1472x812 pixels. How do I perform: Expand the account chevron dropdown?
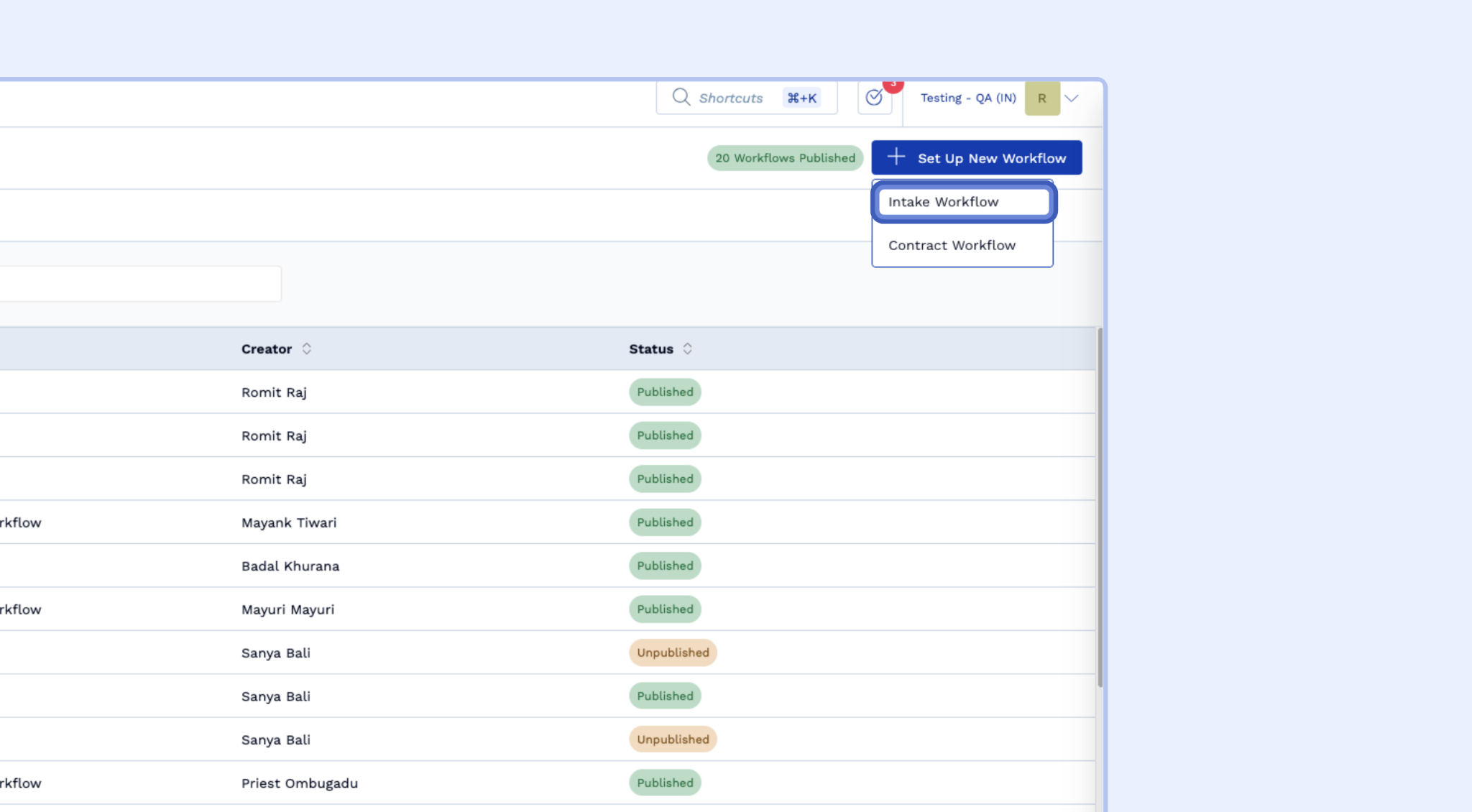click(x=1072, y=98)
